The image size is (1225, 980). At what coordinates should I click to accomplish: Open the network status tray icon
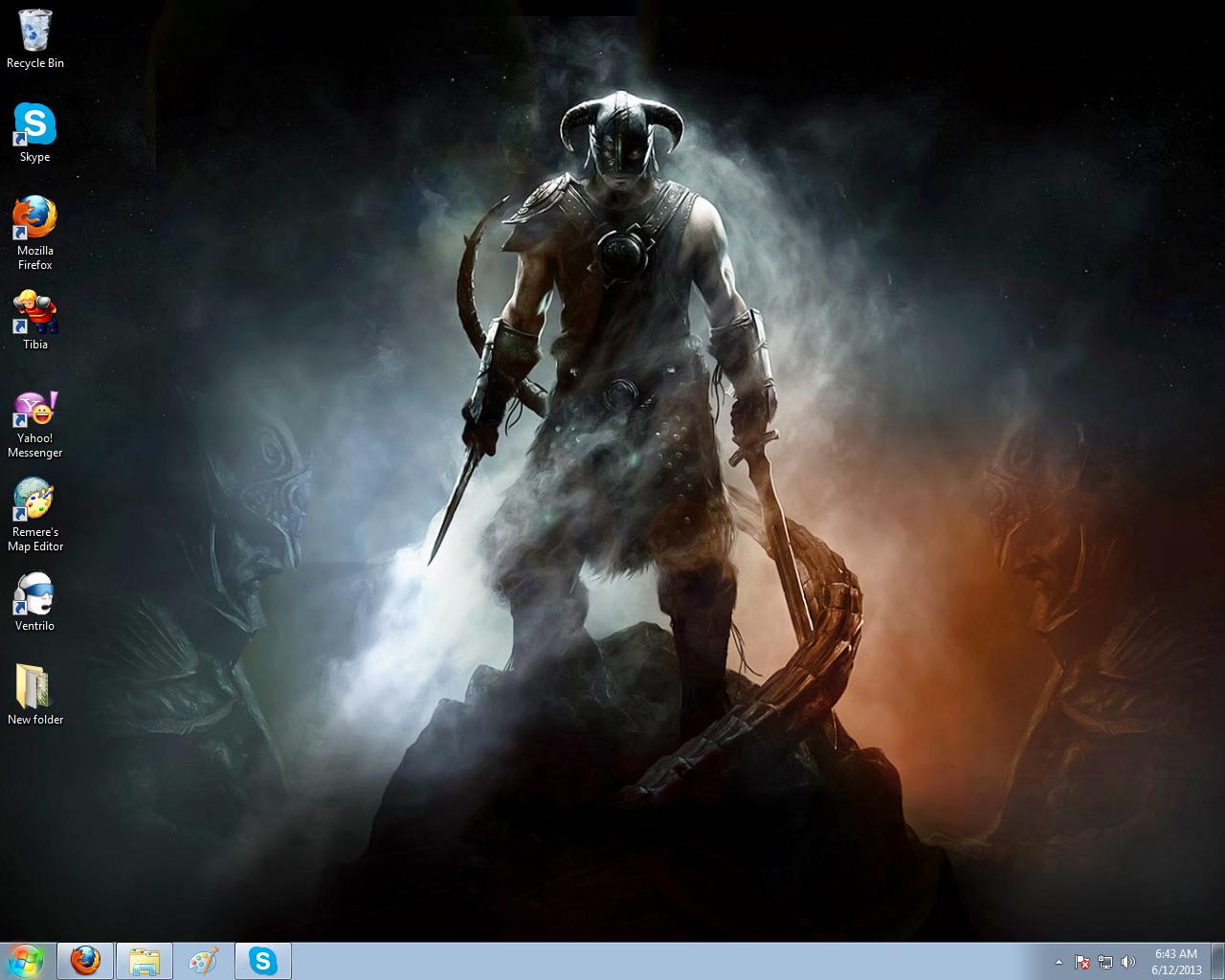pos(1105,962)
